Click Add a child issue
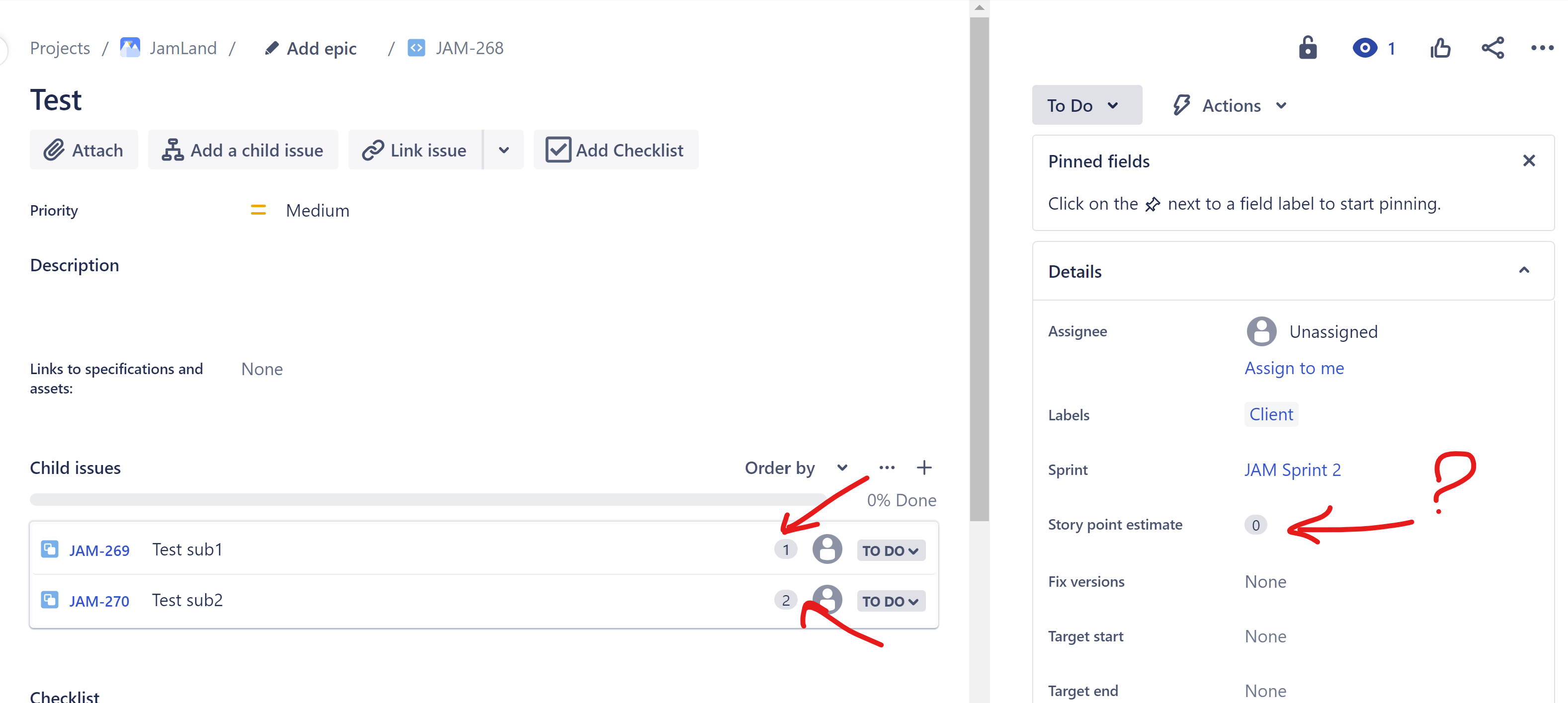1568x703 pixels. [243, 150]
